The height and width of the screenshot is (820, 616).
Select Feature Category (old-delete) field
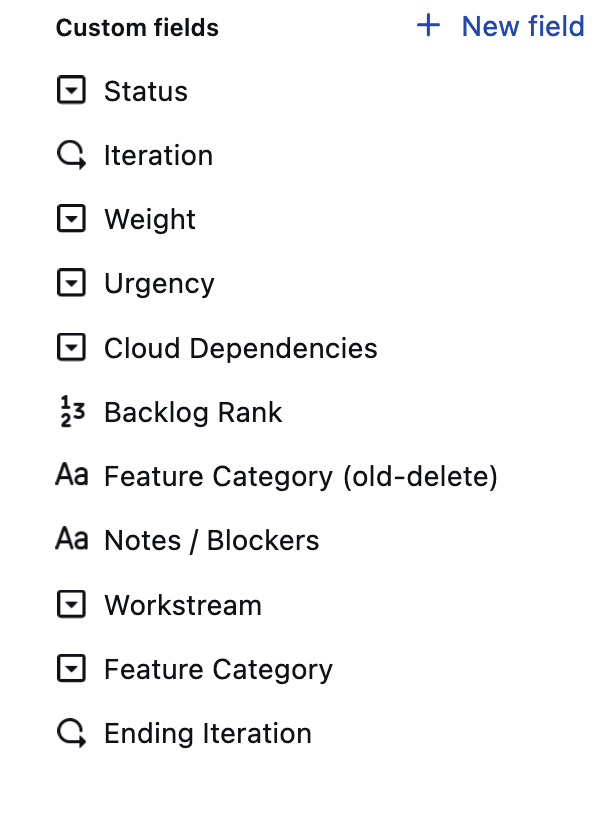coord(300,476)
